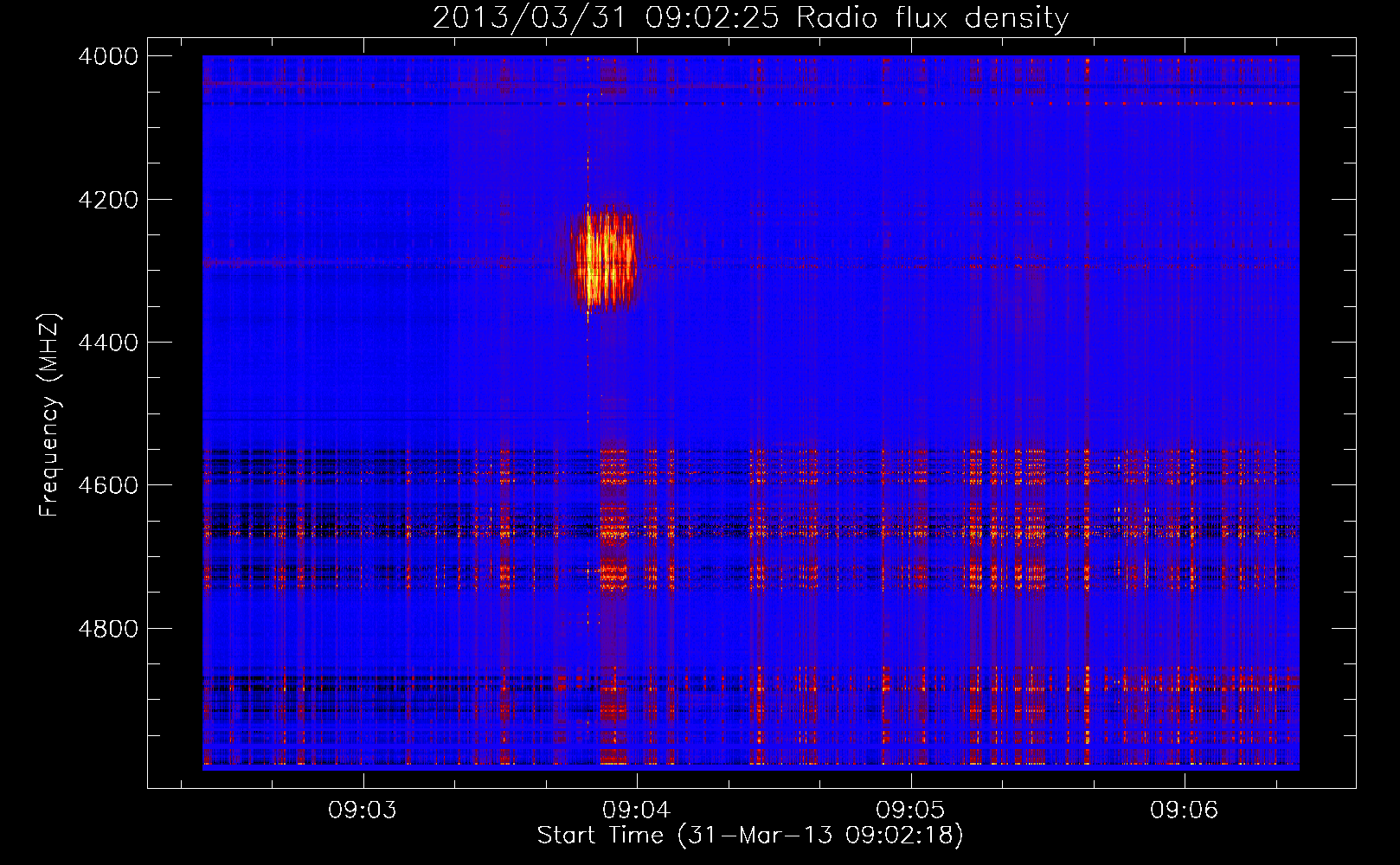The width and height of the screenshot is (1400, 865).
Task: Click the plot title "2013/03/31 09:02:25 Radio flux density"
Action: [x=750, y=18]
